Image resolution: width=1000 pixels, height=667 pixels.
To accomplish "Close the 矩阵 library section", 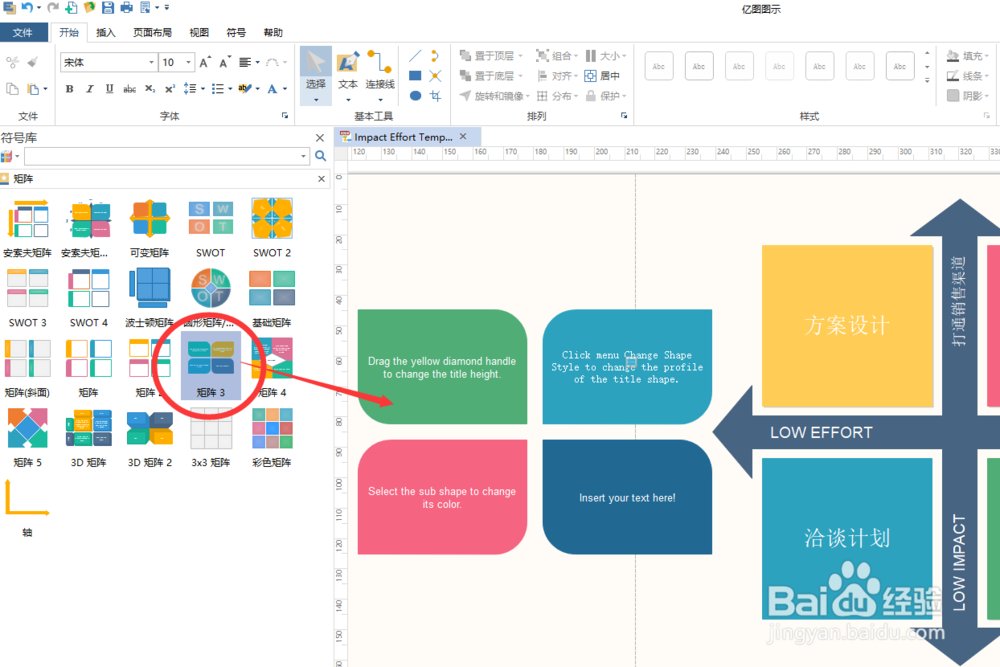I will (321, 179).
